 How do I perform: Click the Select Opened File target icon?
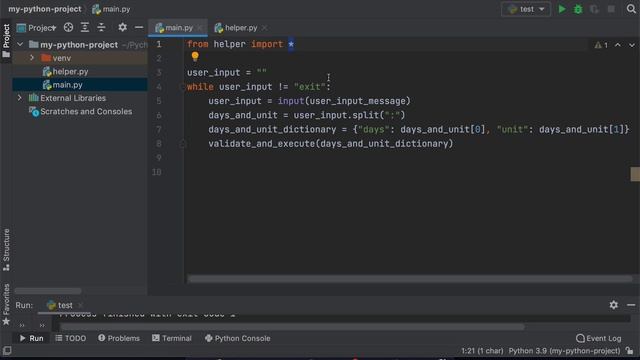click(x=68, y=27)
